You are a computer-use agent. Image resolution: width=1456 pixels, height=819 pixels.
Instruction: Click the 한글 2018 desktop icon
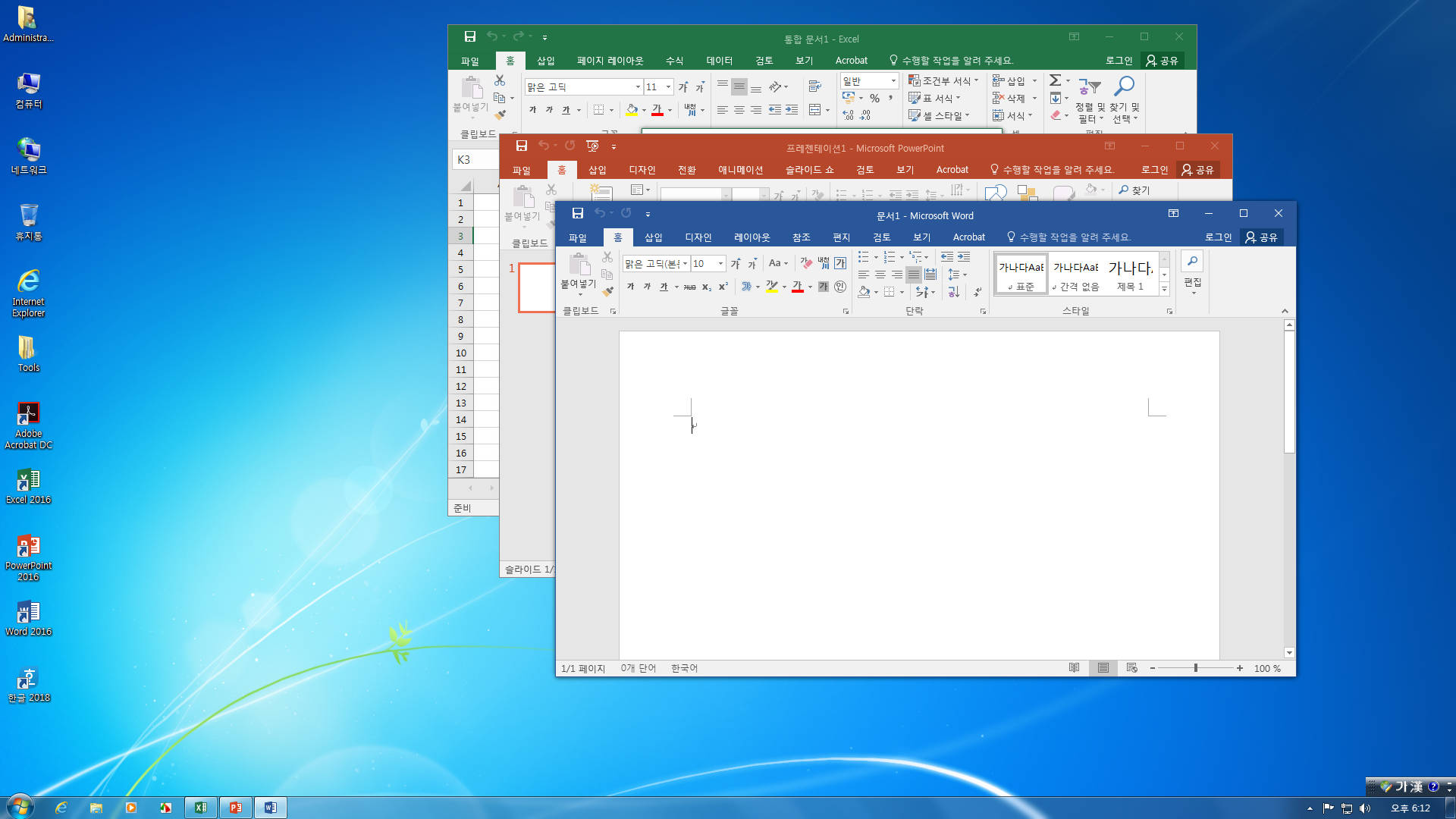click(28, 684)
